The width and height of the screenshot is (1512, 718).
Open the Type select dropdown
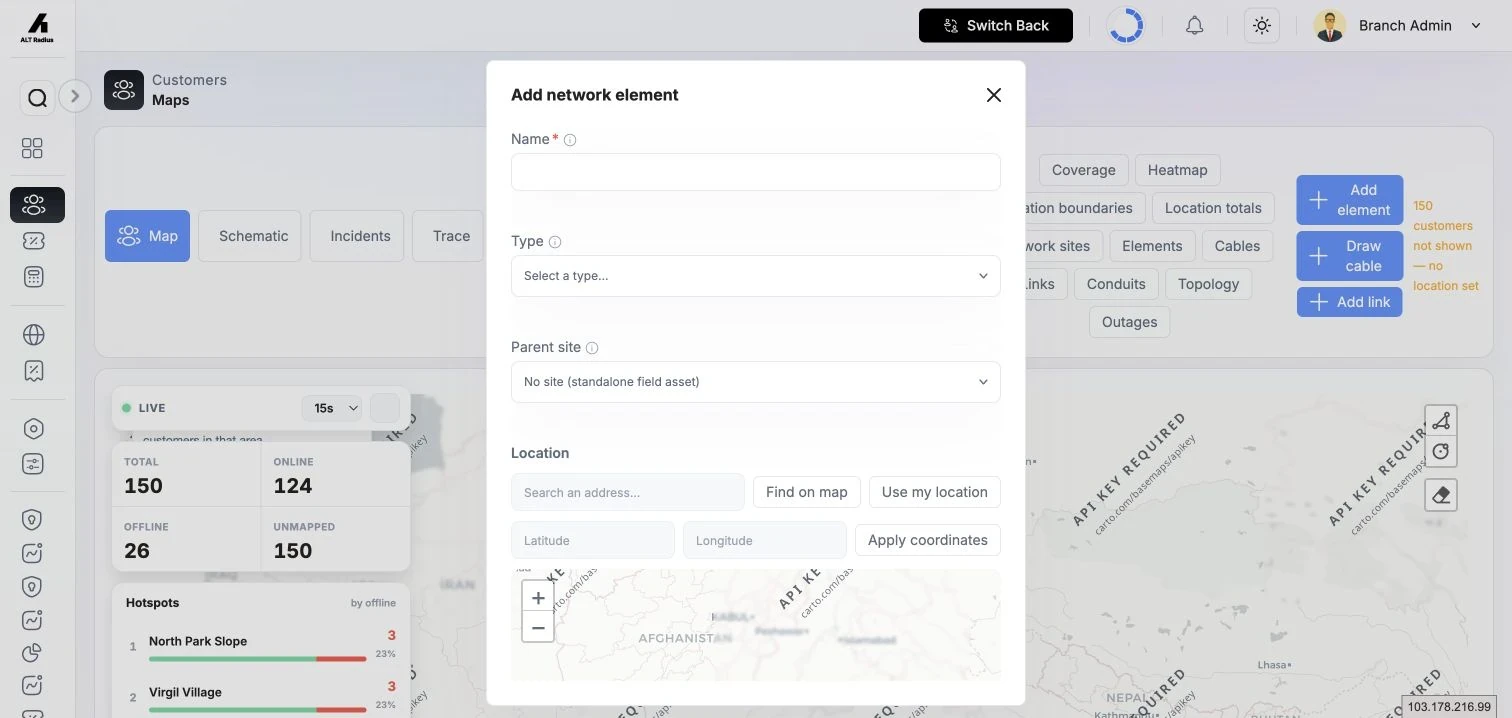[x=755, y=276]
